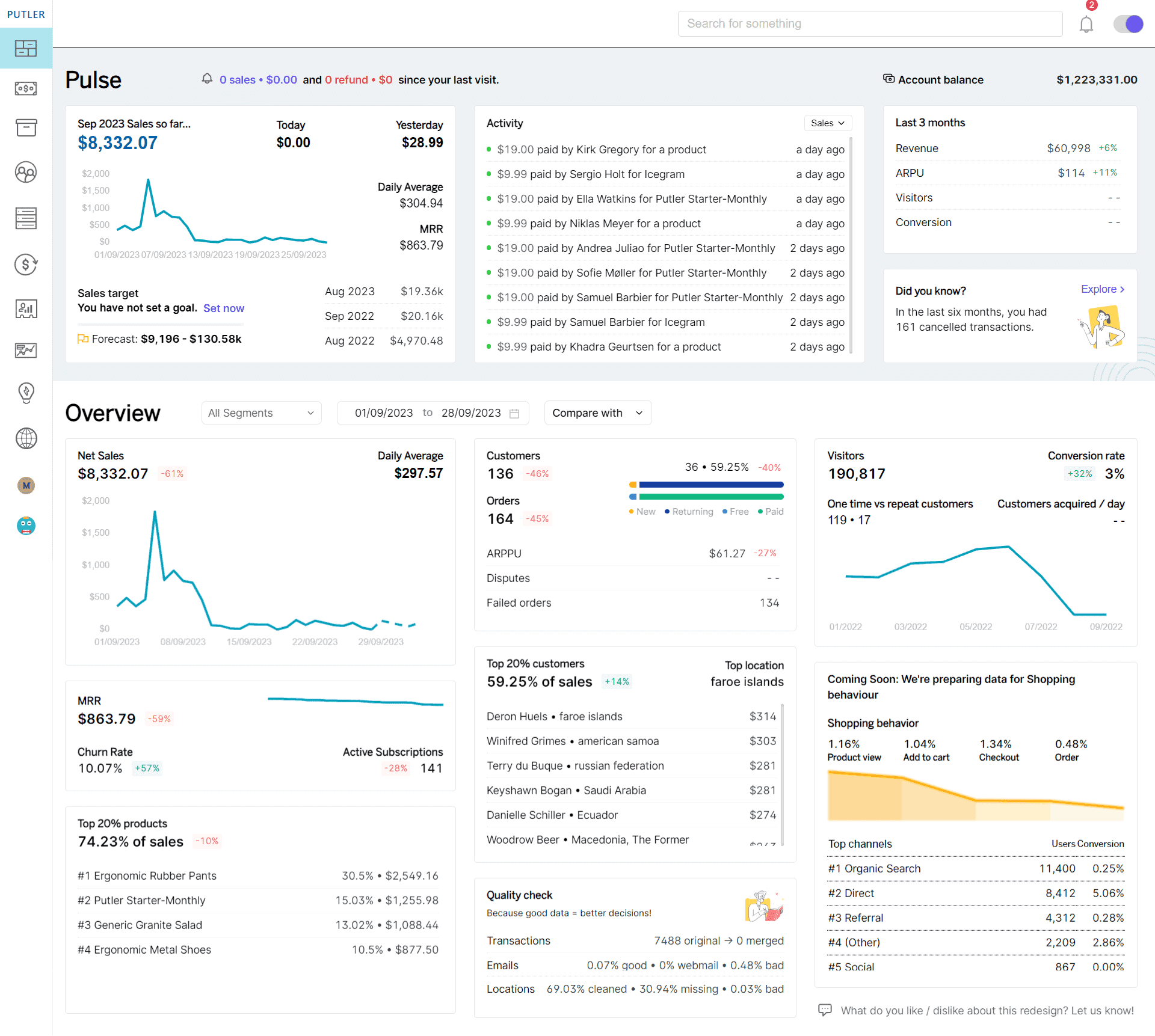Select Kirk Gregory $19.00 activity row

[665, 150]
